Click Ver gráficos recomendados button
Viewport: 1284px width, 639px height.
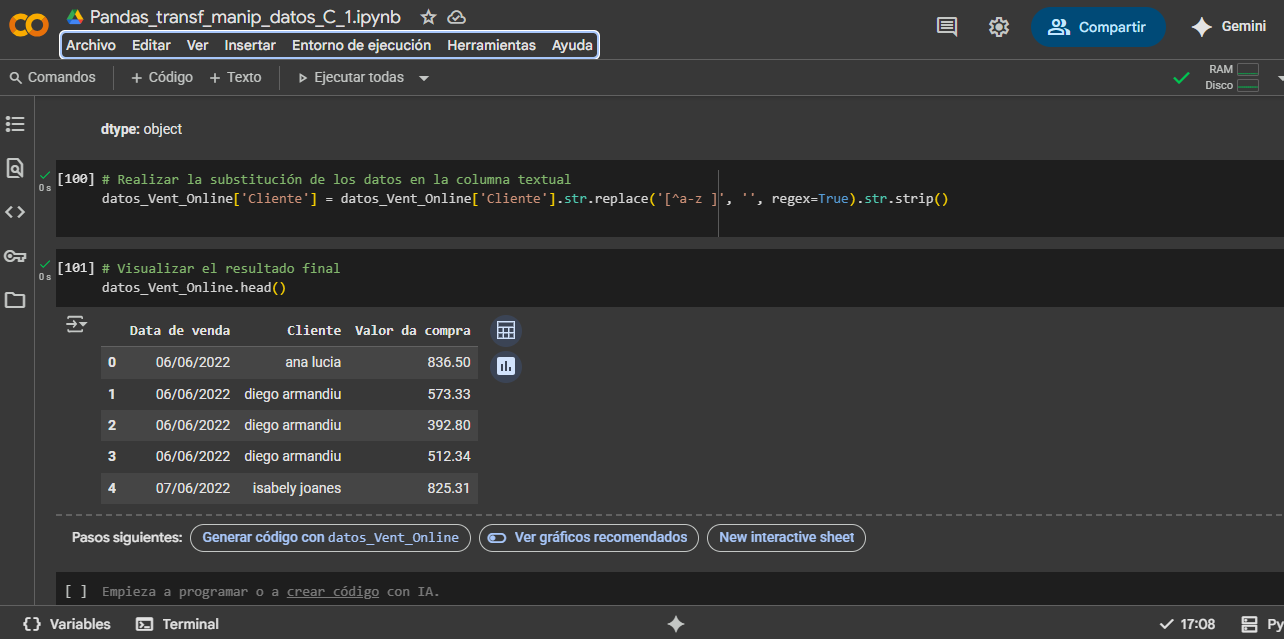[x=589, y=537]
